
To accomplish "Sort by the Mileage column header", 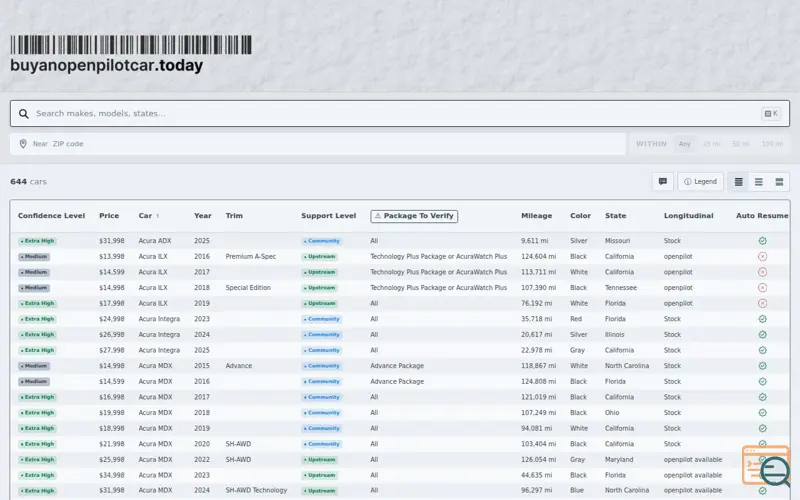I will tap(536, 216).
